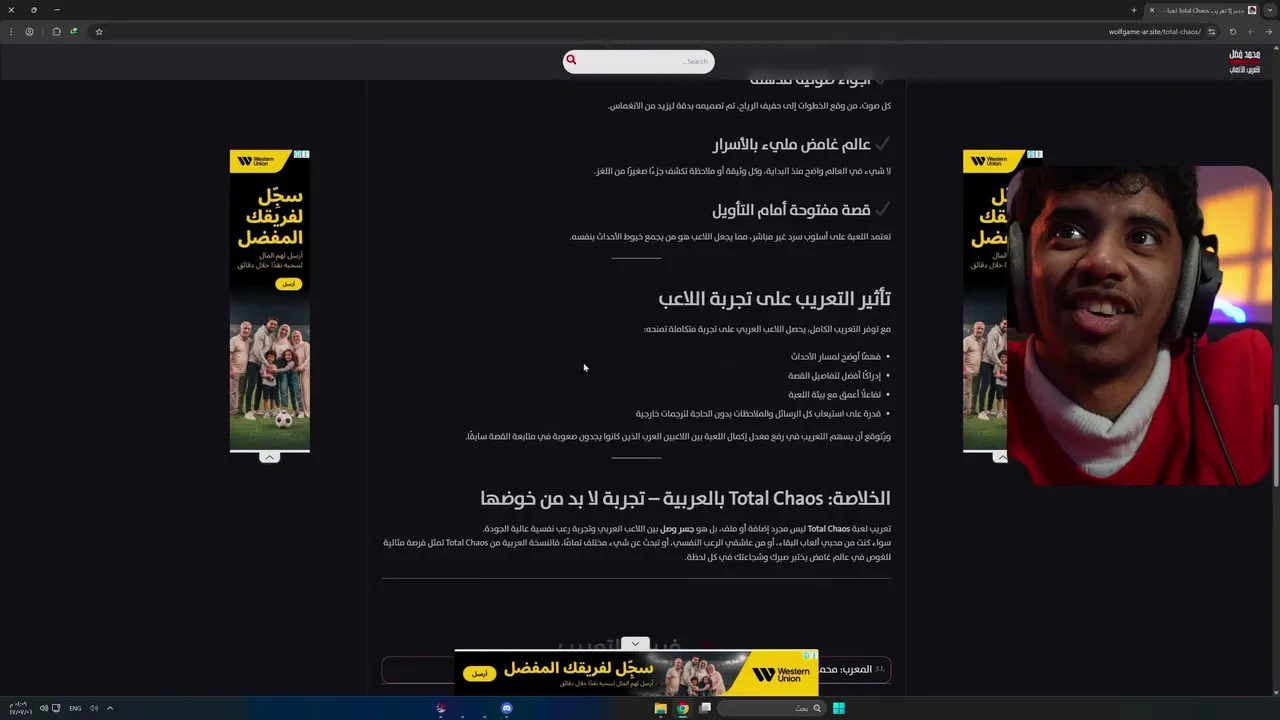Click heading عالم غامض مليء بالأسرار
This screenshot has height=720, width=1280.
click(x=791, y=145)
